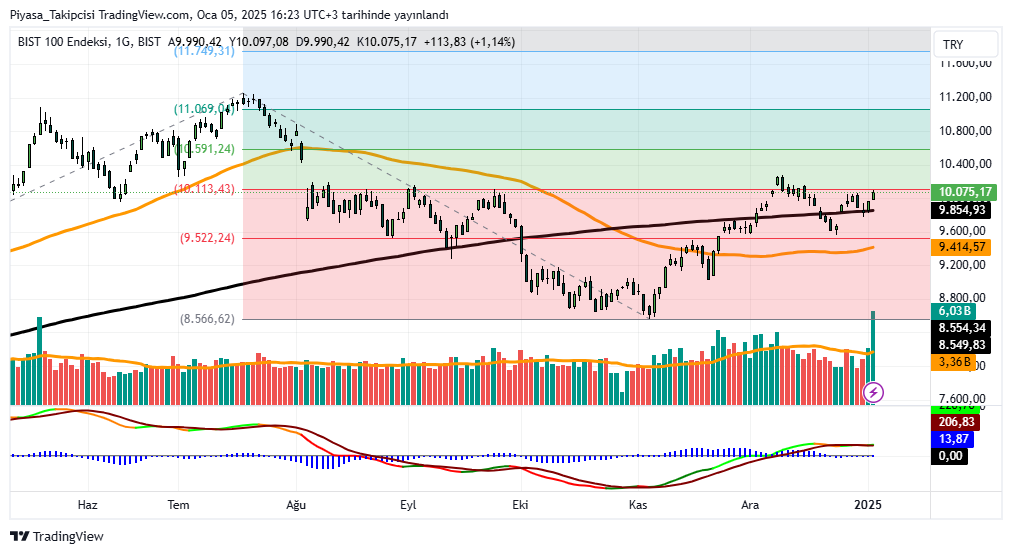Screen dimensions: 1012x554
Task: Click the A9.990,42 open value in legend
Action: pos(195,42)
